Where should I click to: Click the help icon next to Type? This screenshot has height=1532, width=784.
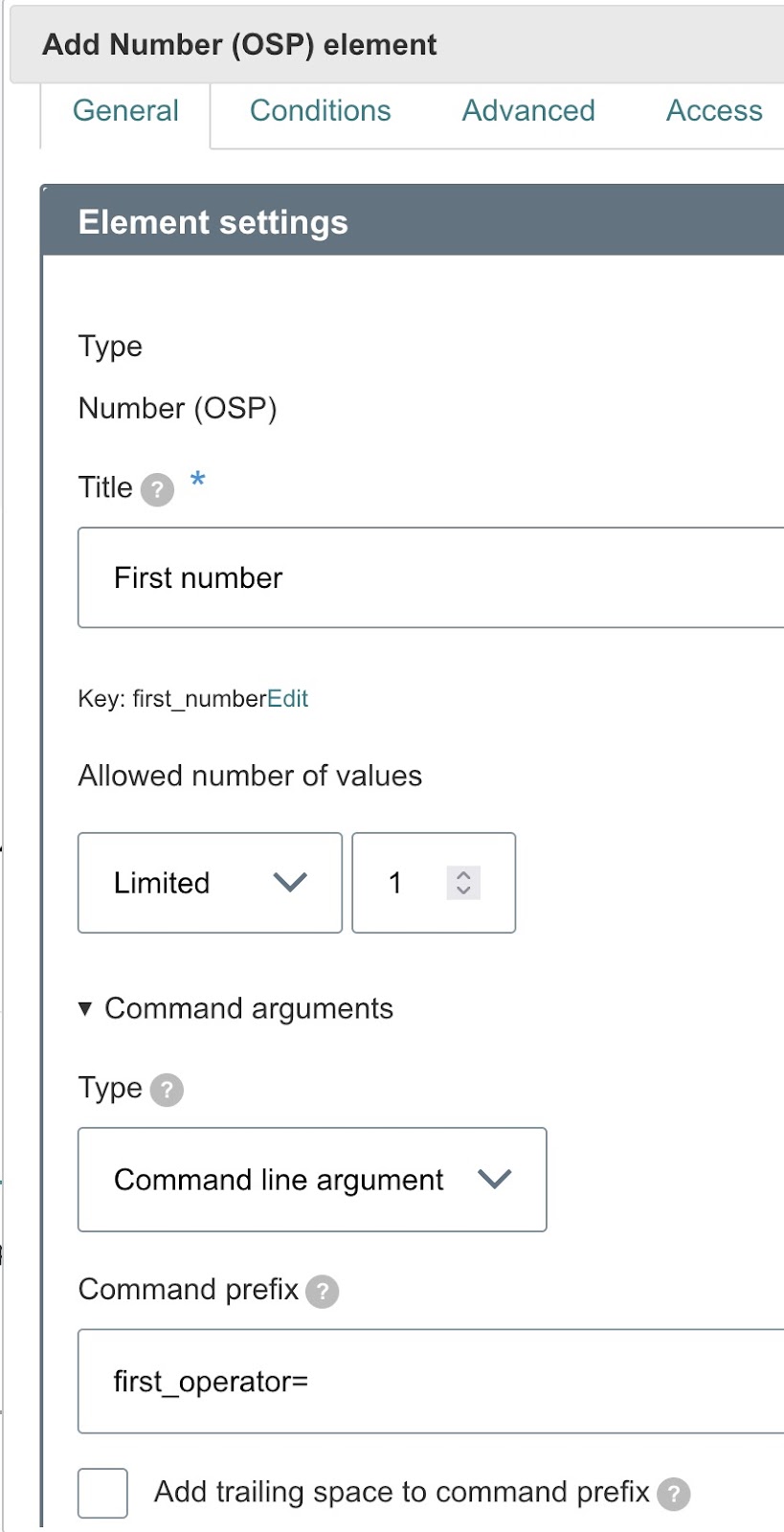coord(167,1090)
